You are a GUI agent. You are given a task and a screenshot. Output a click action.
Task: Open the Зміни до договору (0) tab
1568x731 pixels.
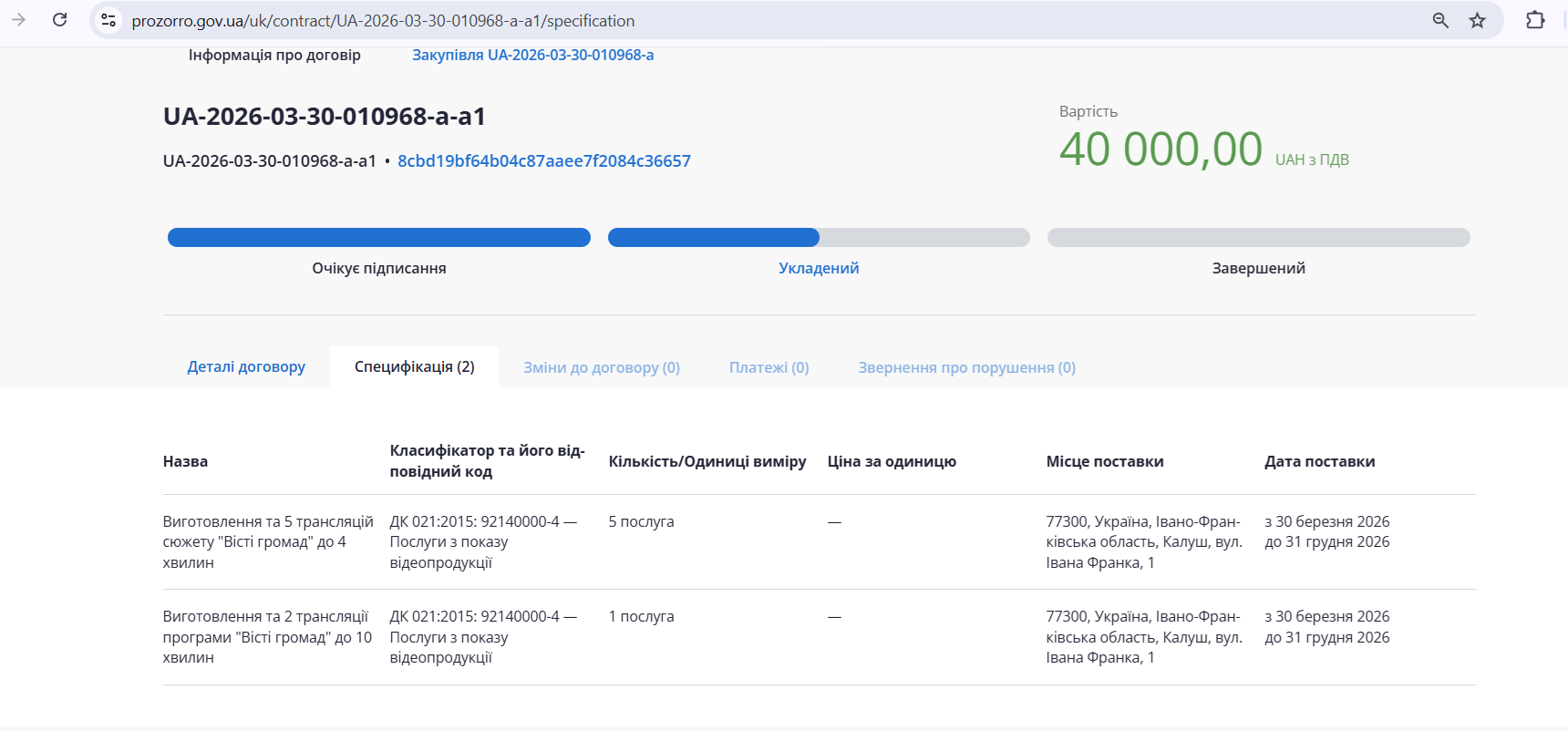602,367
